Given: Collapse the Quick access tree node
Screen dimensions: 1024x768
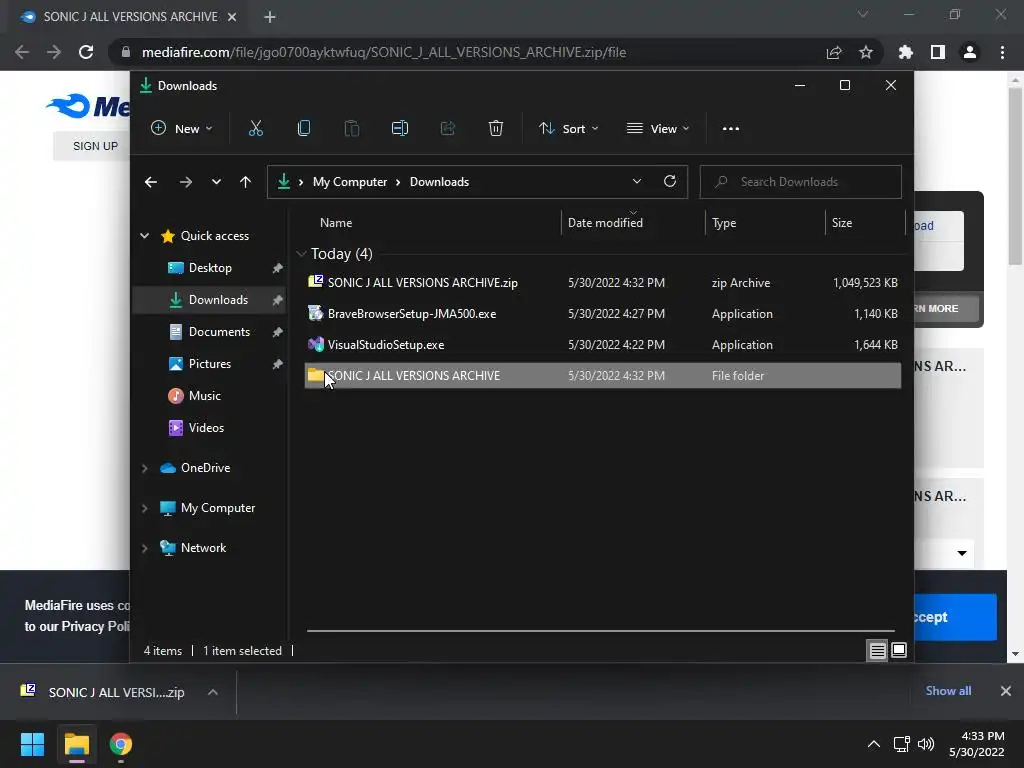Looking at the screenshot, I should [x=144, y=236].
